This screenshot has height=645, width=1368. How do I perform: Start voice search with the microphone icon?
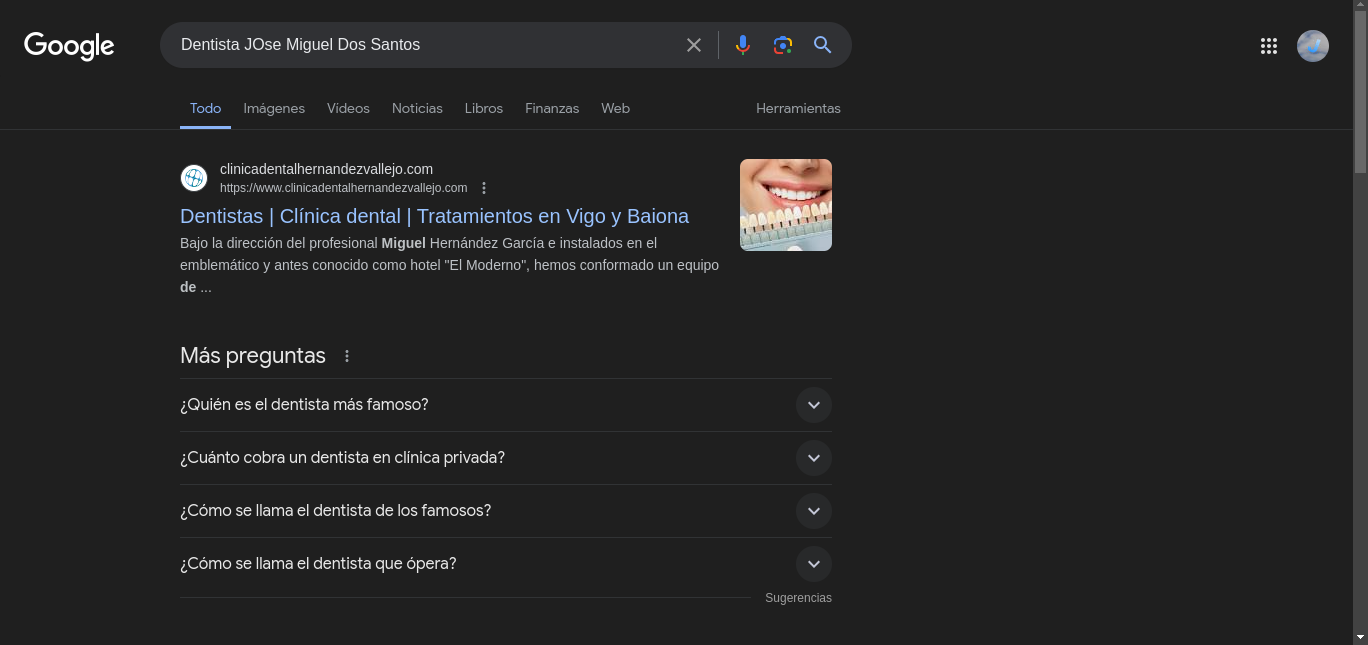click(x=743, y=45)
